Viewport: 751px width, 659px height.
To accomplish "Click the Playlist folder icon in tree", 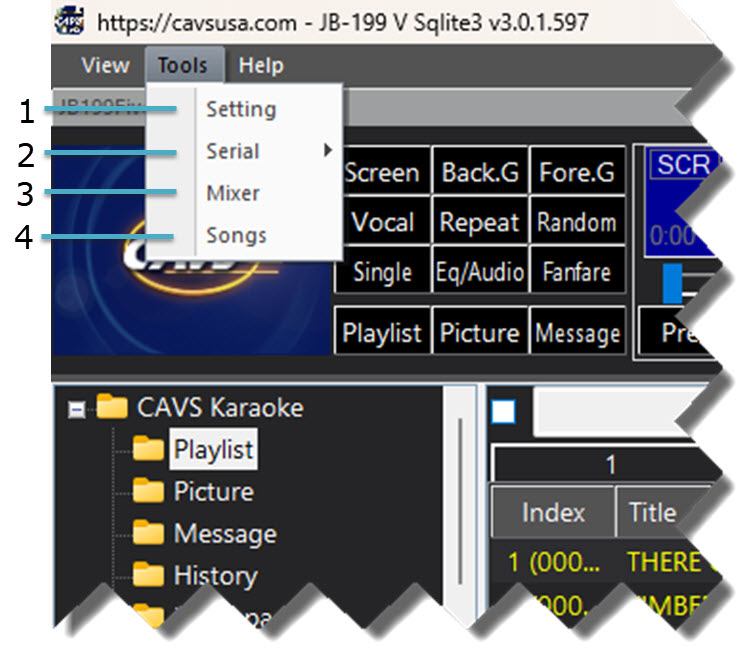I will click(149, 449).
